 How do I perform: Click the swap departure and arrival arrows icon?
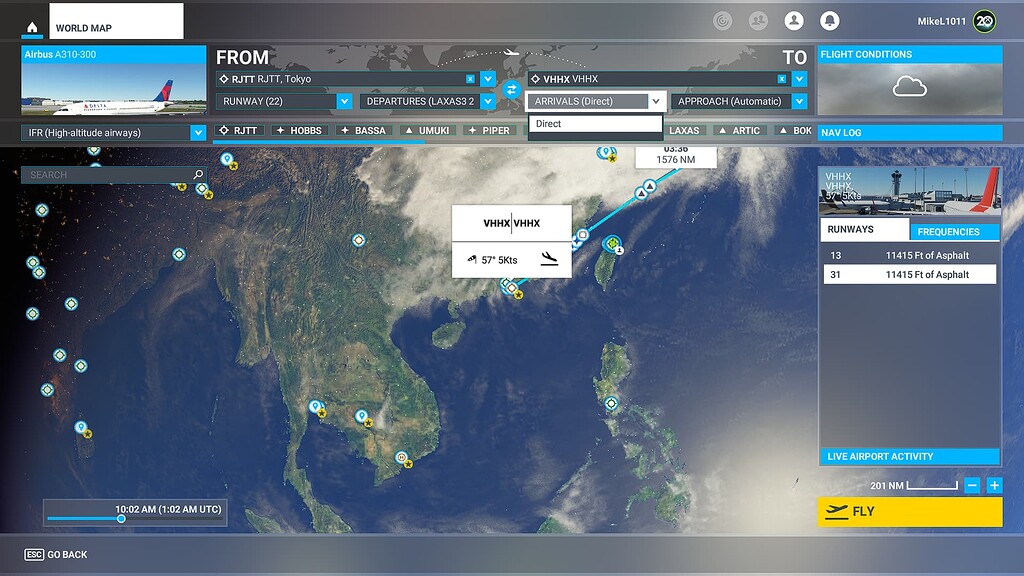[x=513, y=90]
